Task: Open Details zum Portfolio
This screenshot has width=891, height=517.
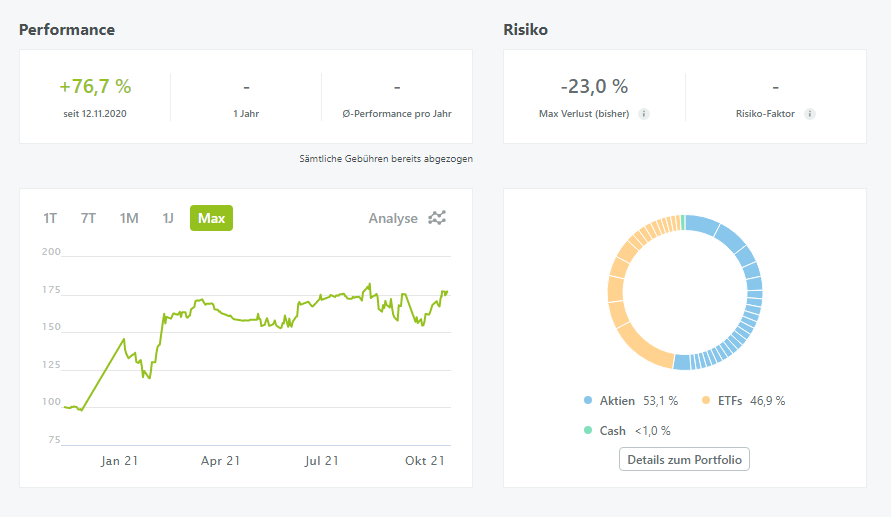Action: point(684,459)
